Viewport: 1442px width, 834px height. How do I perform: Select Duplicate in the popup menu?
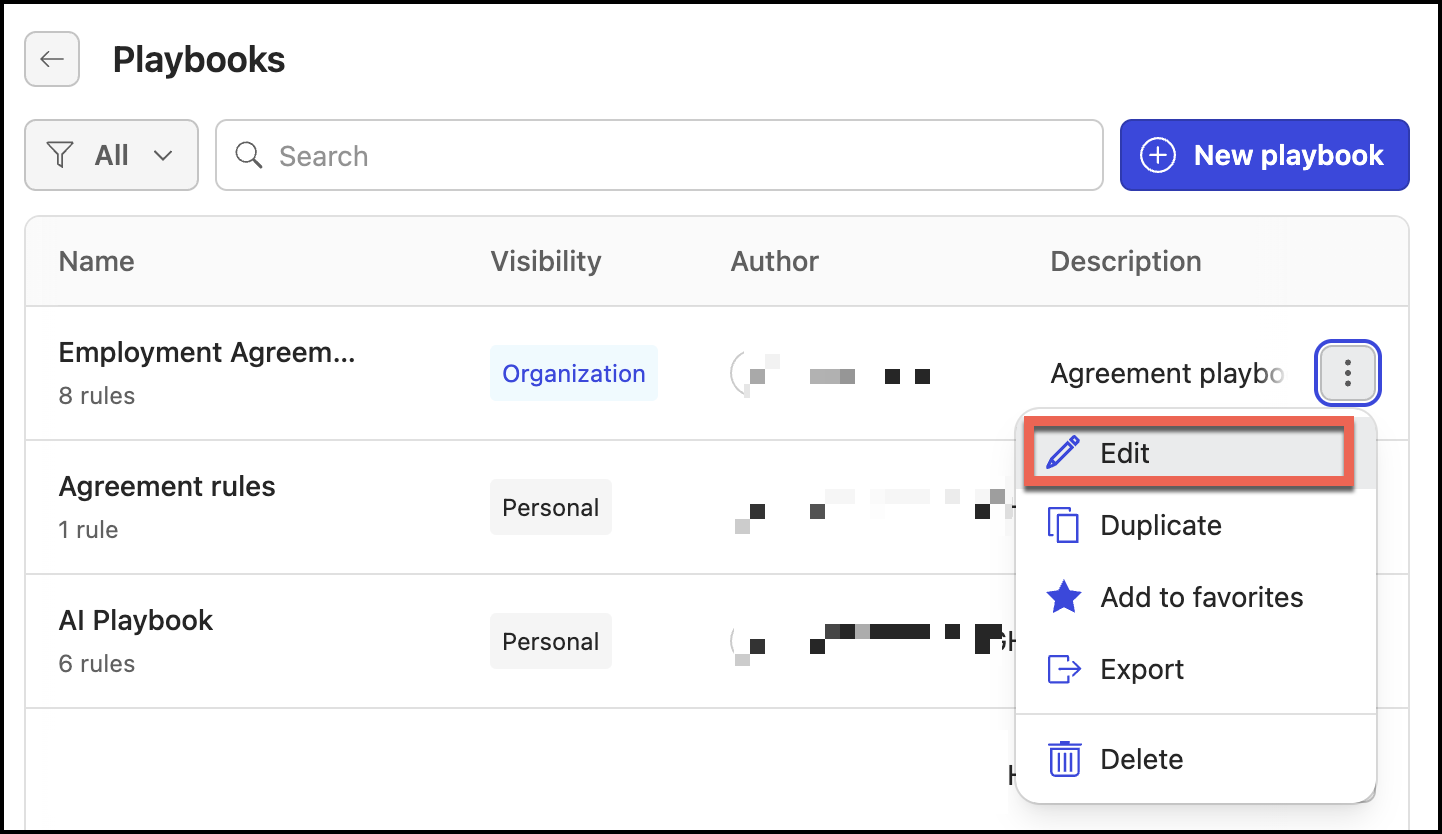(x=1196, y=525)
